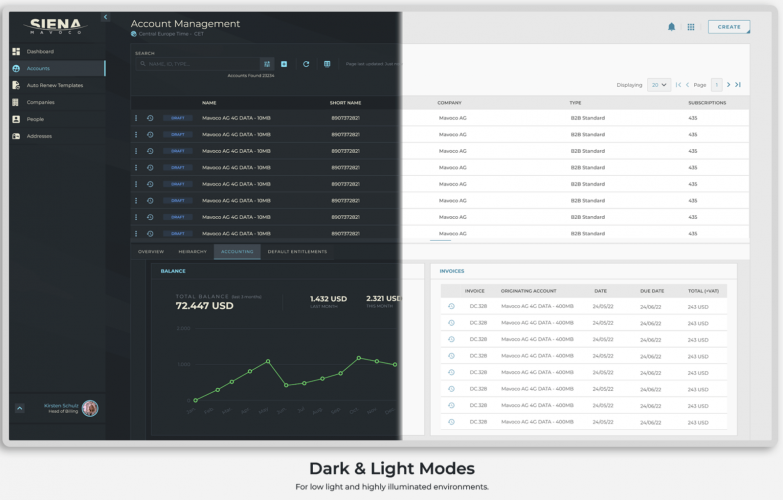Select the ACCOUNTING tab
The width and height of the screenshot is (783, 500).
237,252
